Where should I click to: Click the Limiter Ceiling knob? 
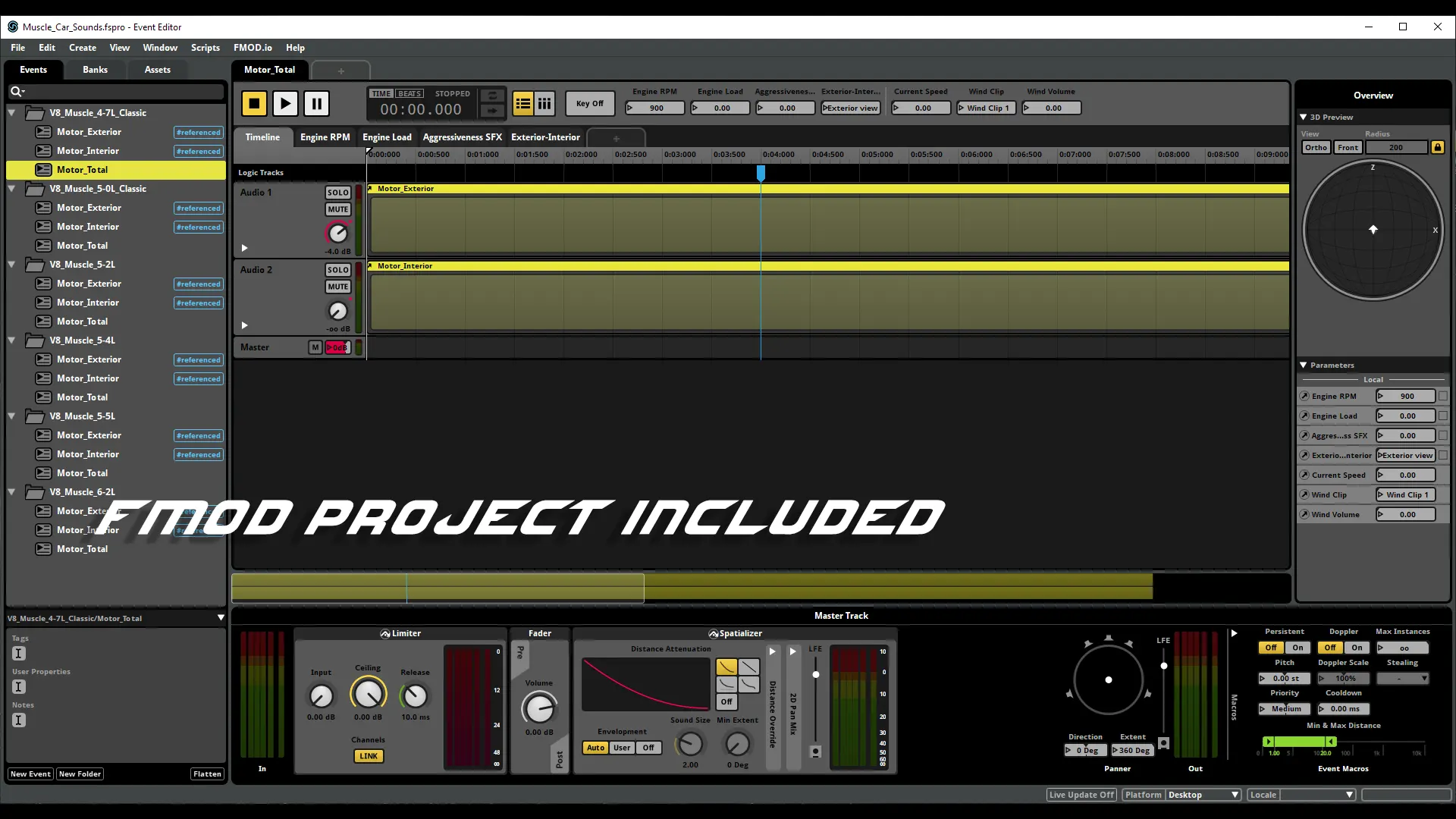[x=368, y=694]
